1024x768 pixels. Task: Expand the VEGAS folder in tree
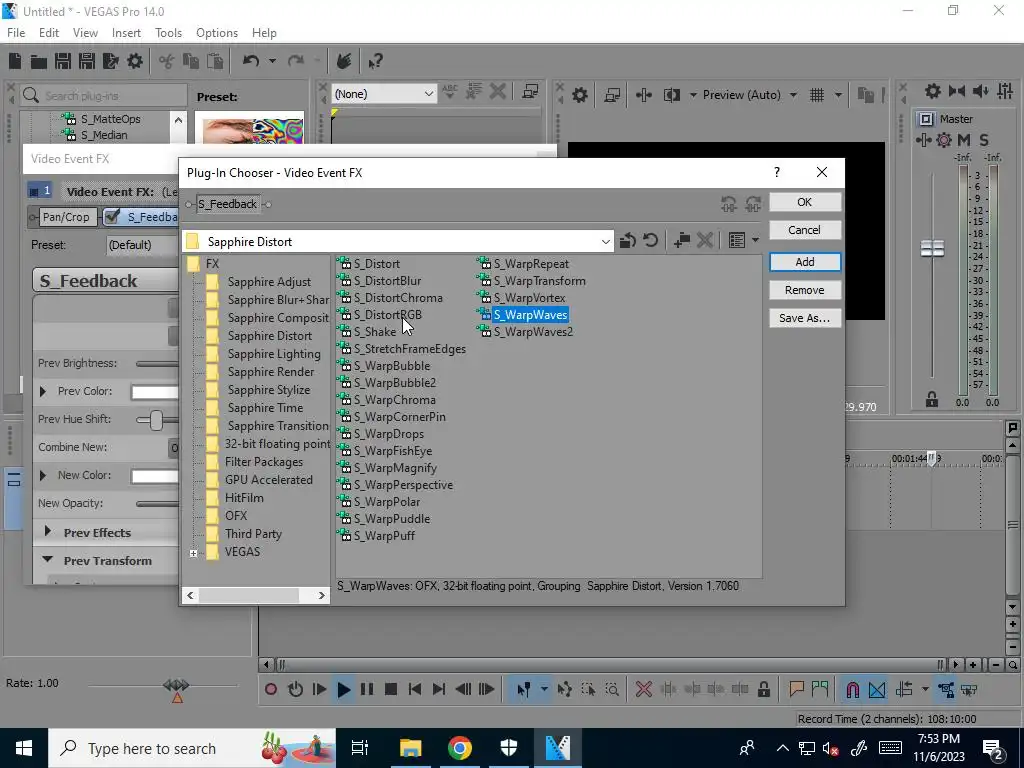193,553
